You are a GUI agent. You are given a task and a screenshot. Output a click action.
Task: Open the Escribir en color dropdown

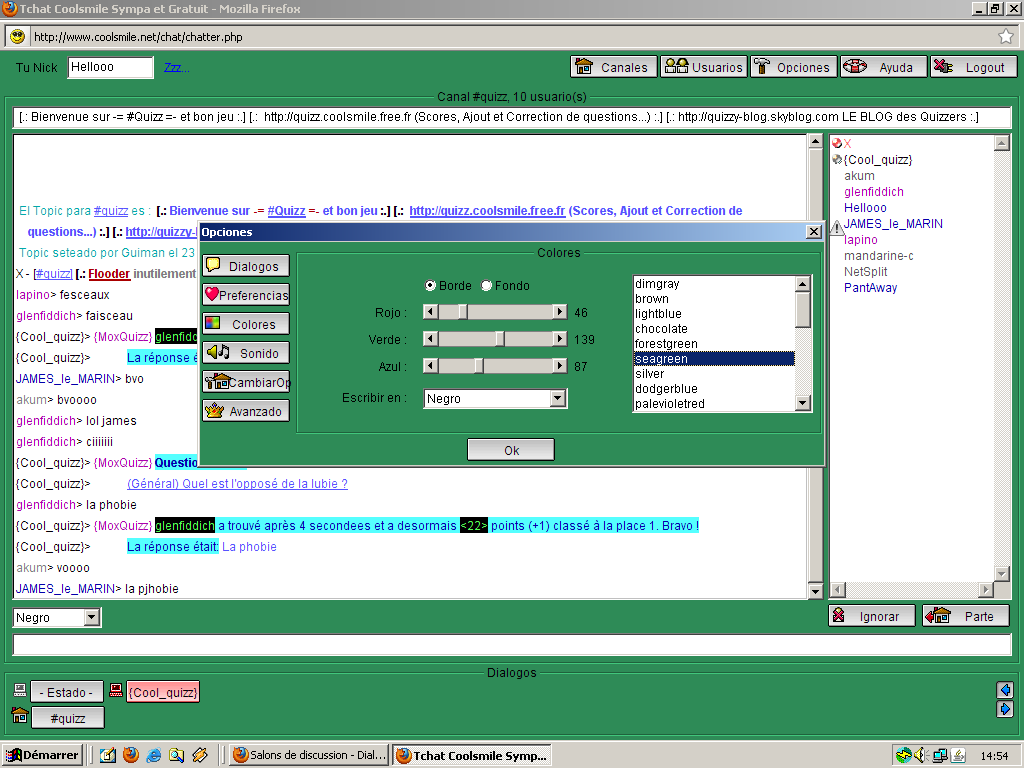point(557,398)
